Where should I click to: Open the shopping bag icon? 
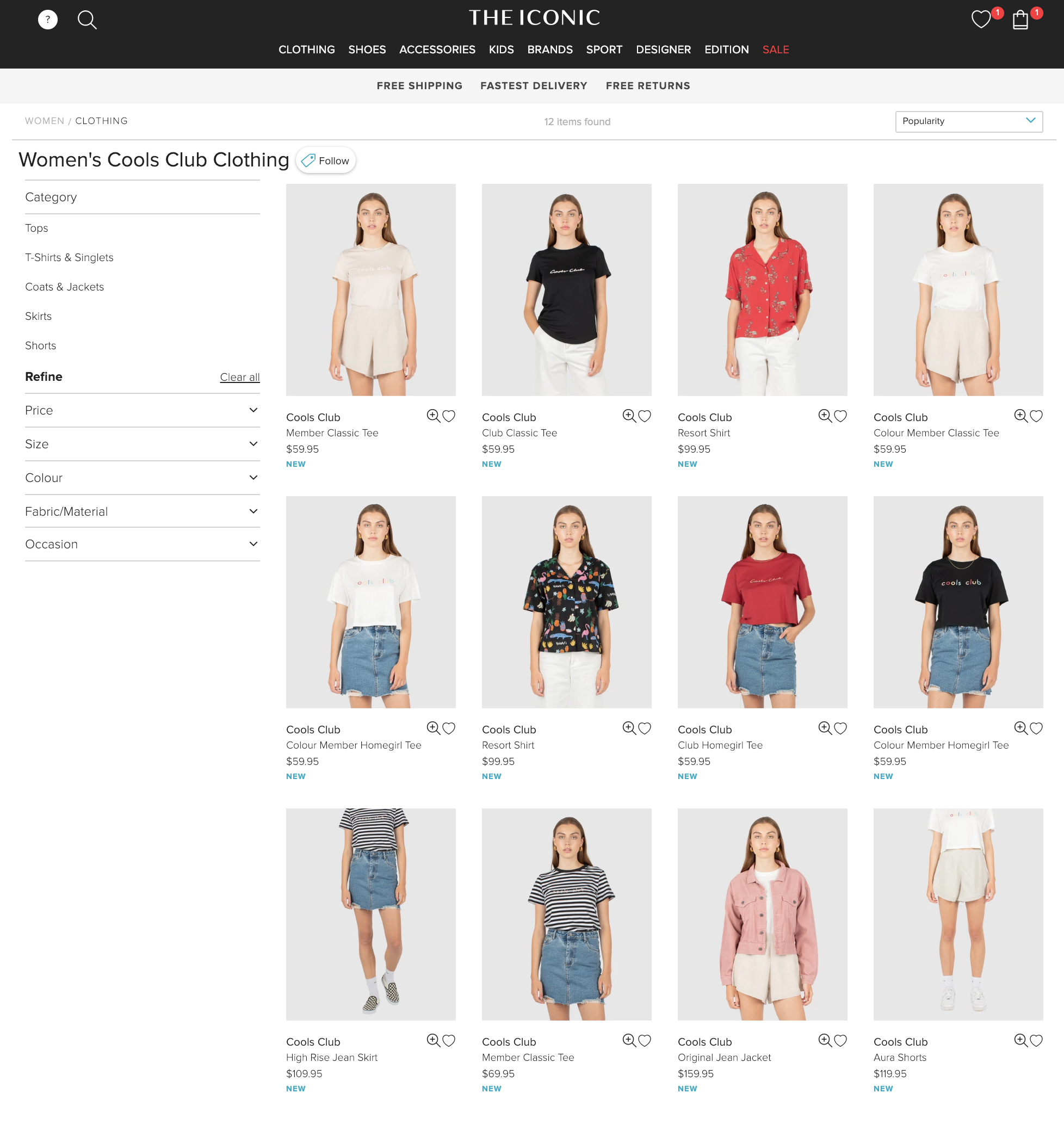coord(1020,20)
